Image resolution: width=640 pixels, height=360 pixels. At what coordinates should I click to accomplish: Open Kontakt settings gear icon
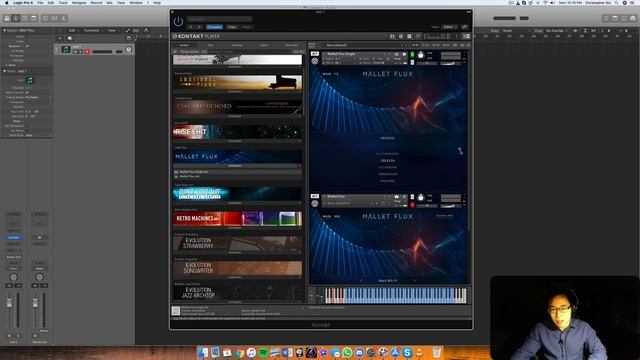tap(401, 36)
